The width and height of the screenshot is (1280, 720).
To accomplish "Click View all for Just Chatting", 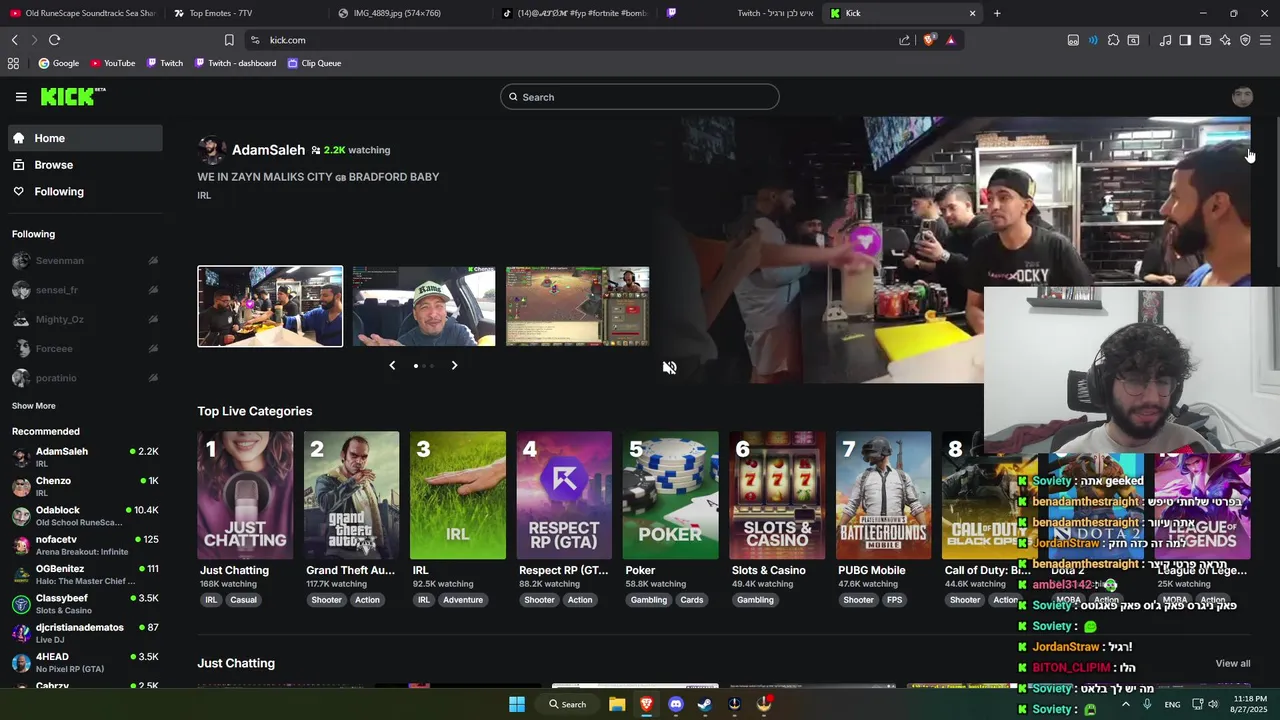I will (1232, 664).
